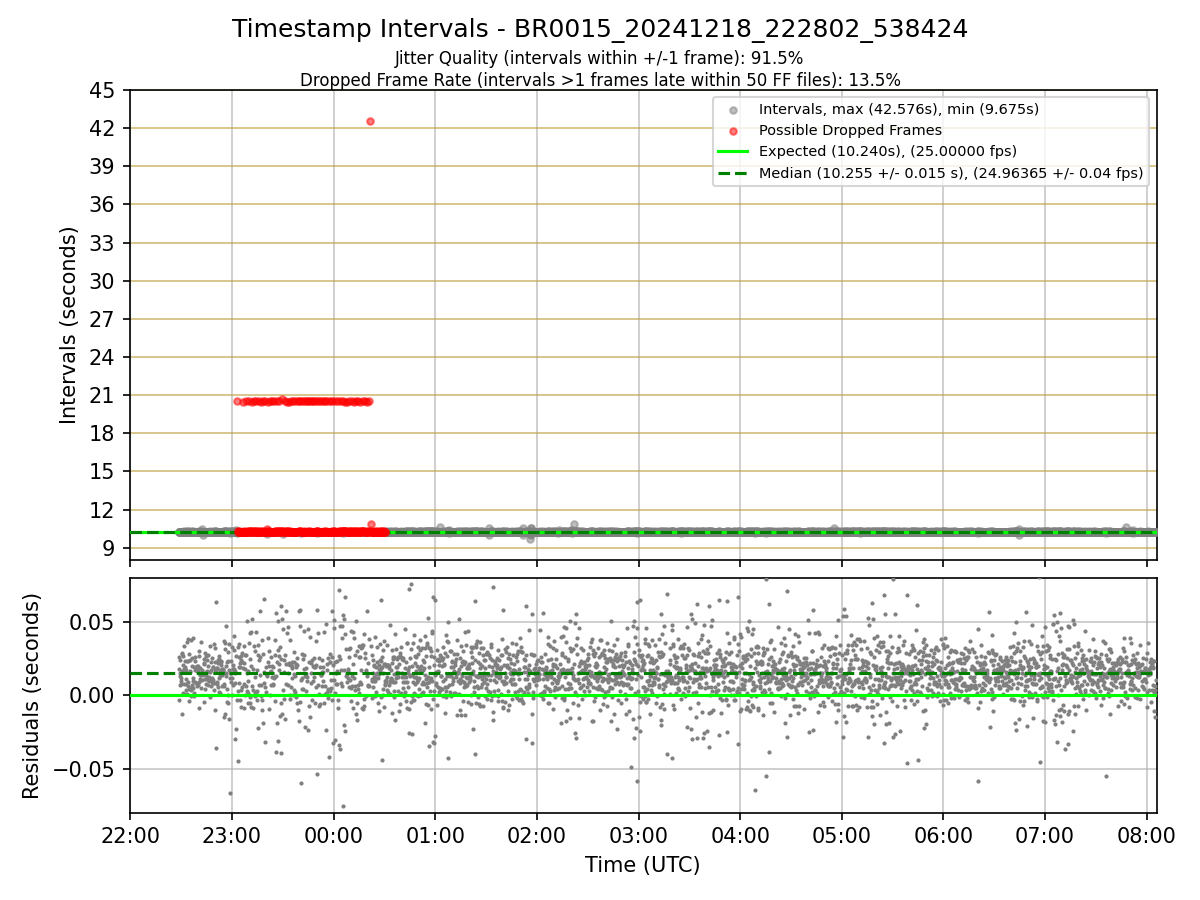Click the "33" tick on the intervals axis
This screenshot has height=900, width=1200.
click(104, 243)
